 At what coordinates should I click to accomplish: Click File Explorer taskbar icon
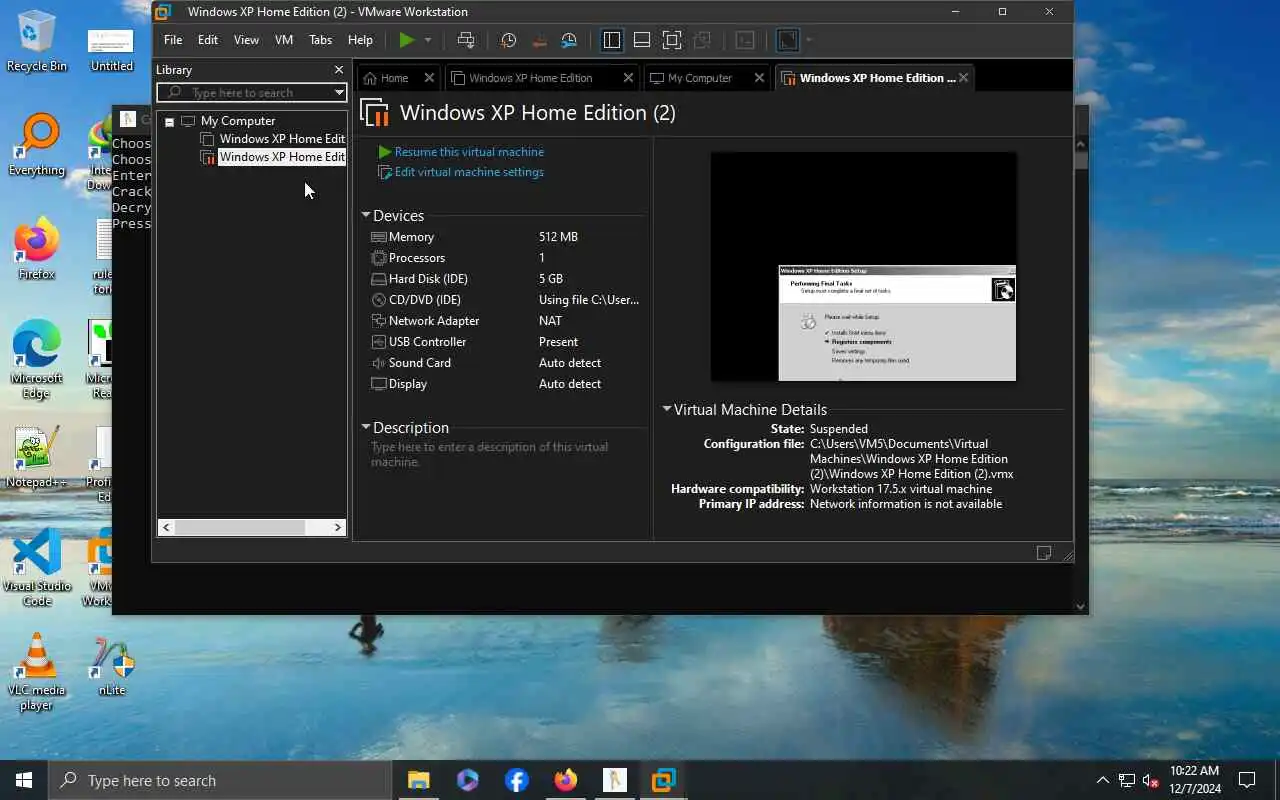point(418,780)
